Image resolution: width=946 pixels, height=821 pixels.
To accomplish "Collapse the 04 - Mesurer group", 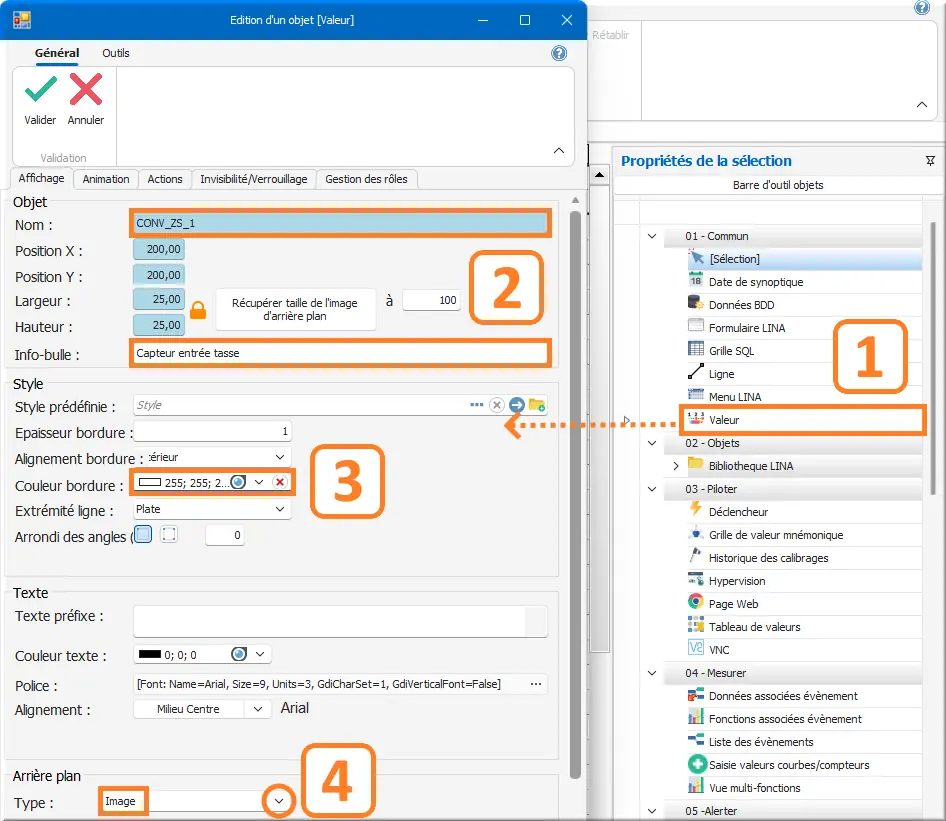I will 652,673.
